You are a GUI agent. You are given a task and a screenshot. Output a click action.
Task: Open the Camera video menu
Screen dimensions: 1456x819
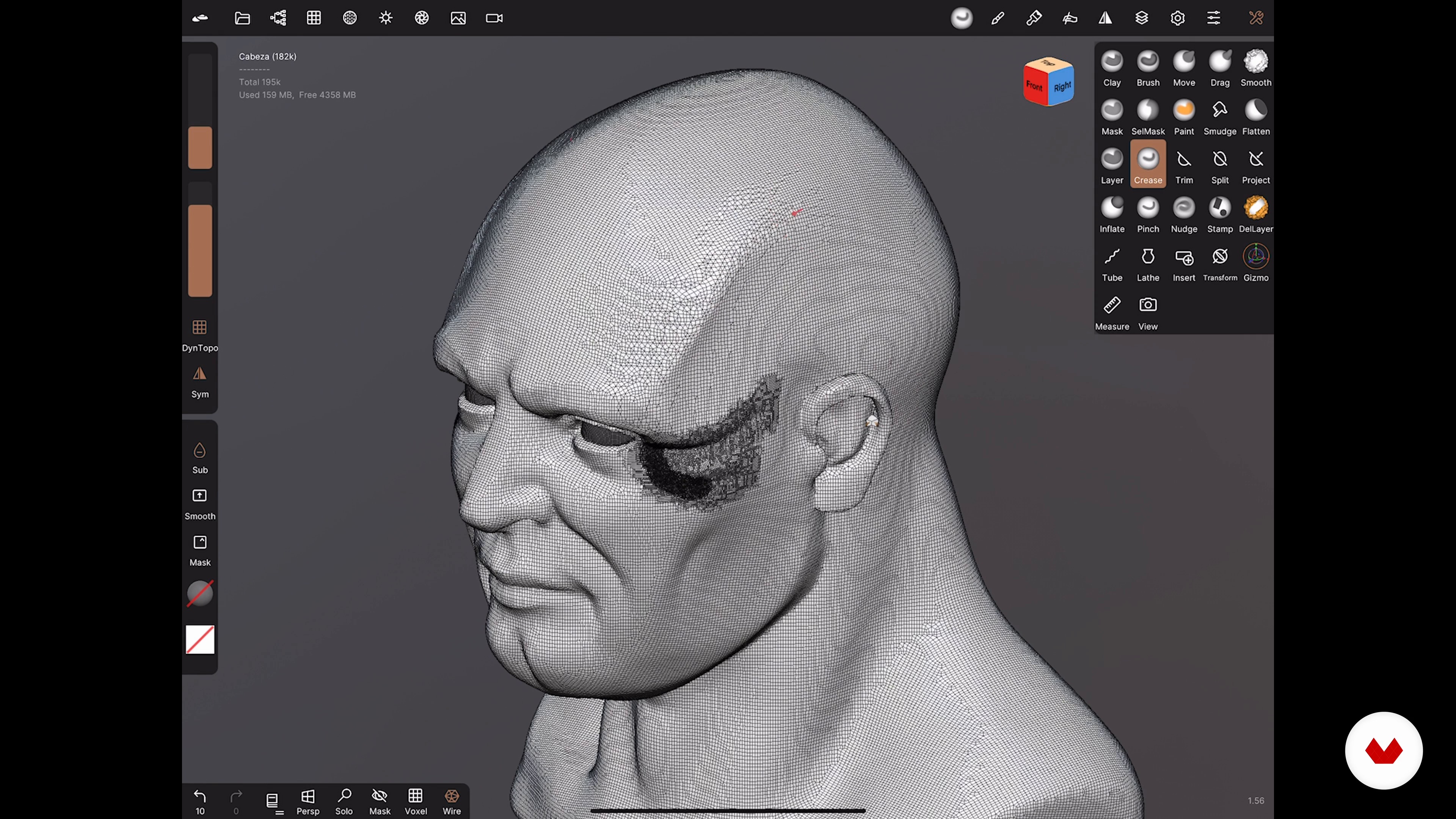[x=494, y=18]
